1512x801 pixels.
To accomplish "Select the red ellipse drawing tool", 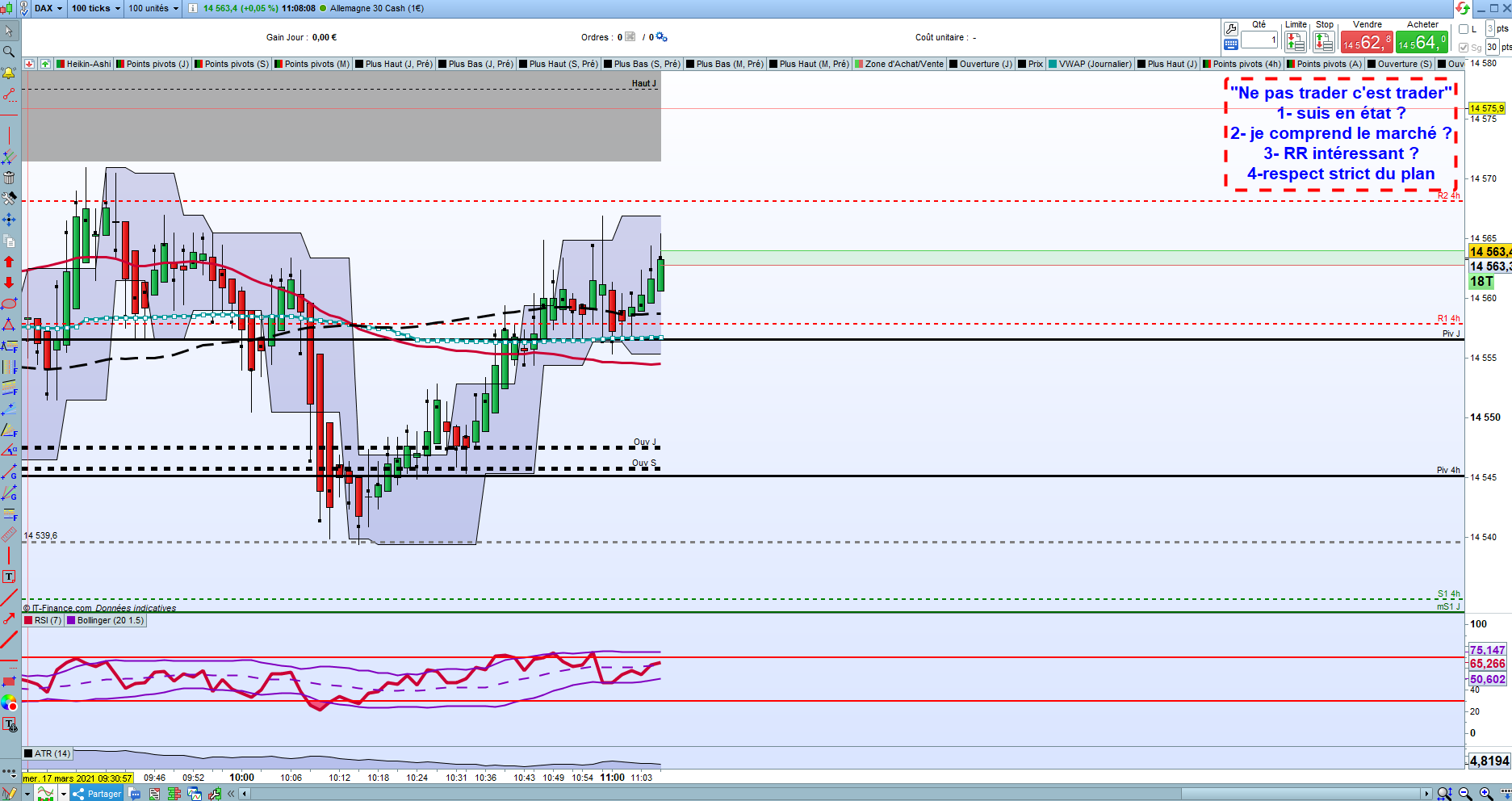I will [x=9, y=304].
